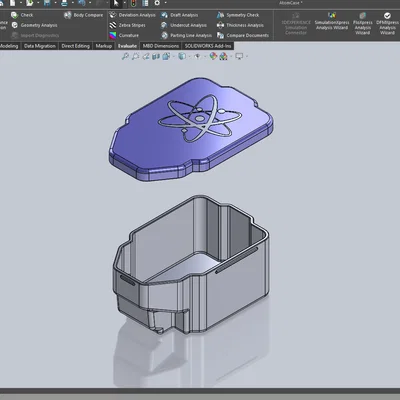This screenshot has height=400, width=400.
Task: Run Symmetry Check
Action: [x=238, y=15]
